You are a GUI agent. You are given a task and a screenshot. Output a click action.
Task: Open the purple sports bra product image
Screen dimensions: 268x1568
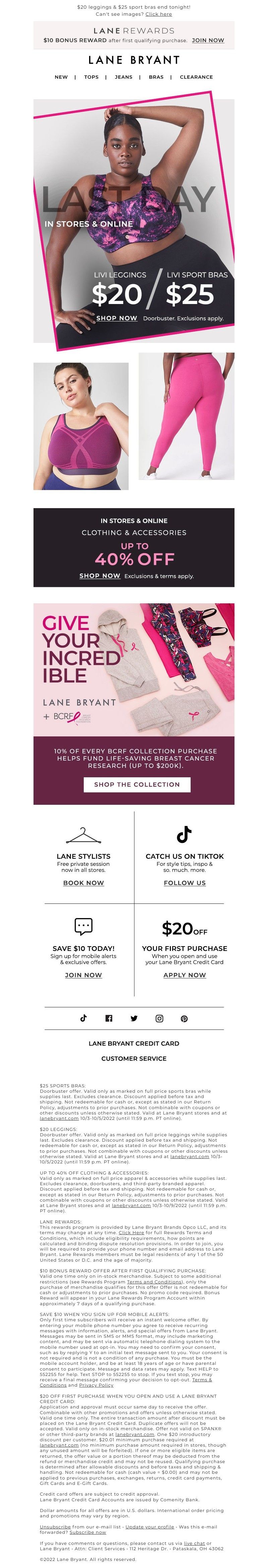81,426
